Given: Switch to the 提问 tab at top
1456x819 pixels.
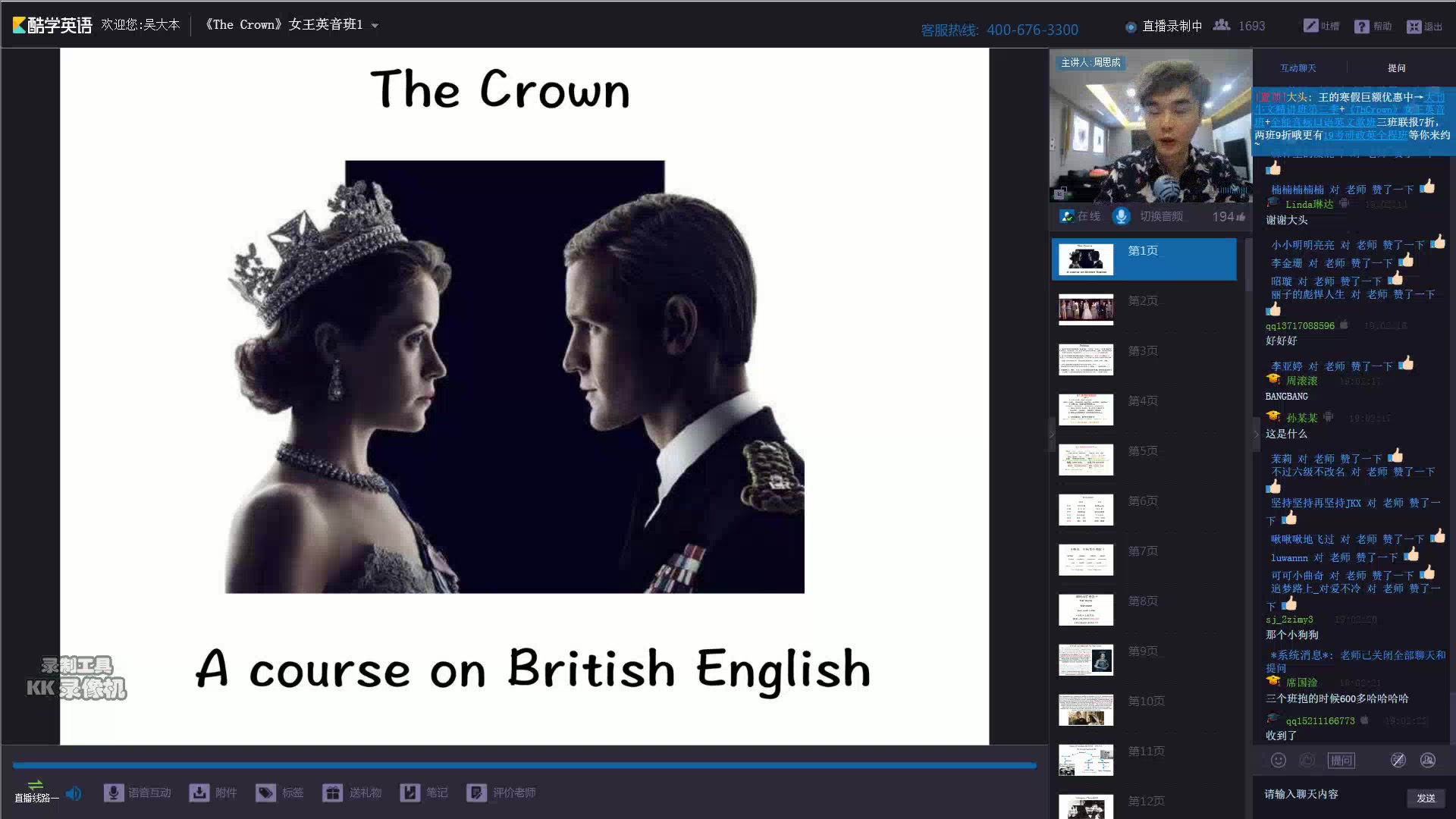Looking at the screenshot, I should pos(1397,68).
